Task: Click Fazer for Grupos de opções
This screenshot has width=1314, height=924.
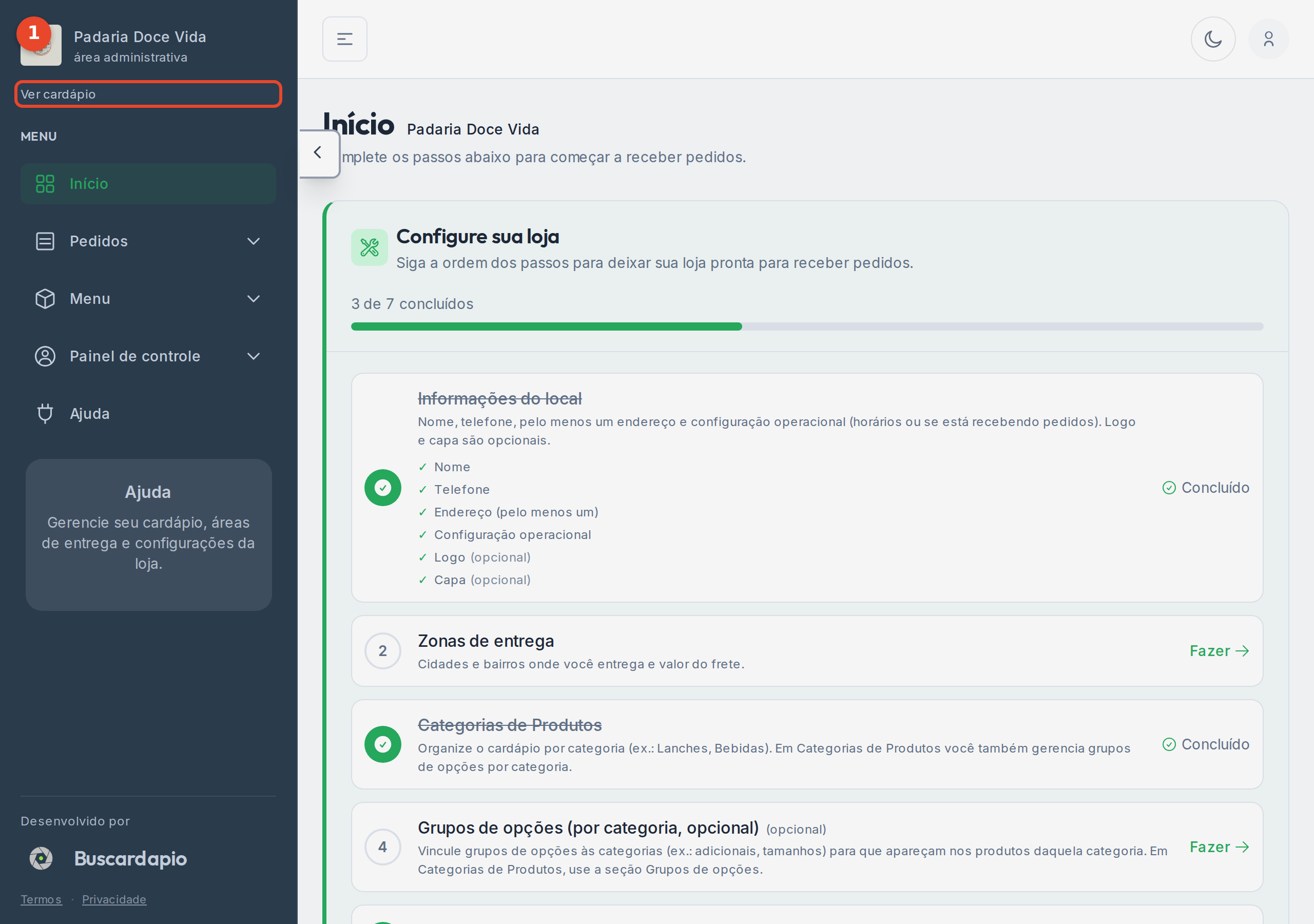Action: click(x=1219, y=846)
